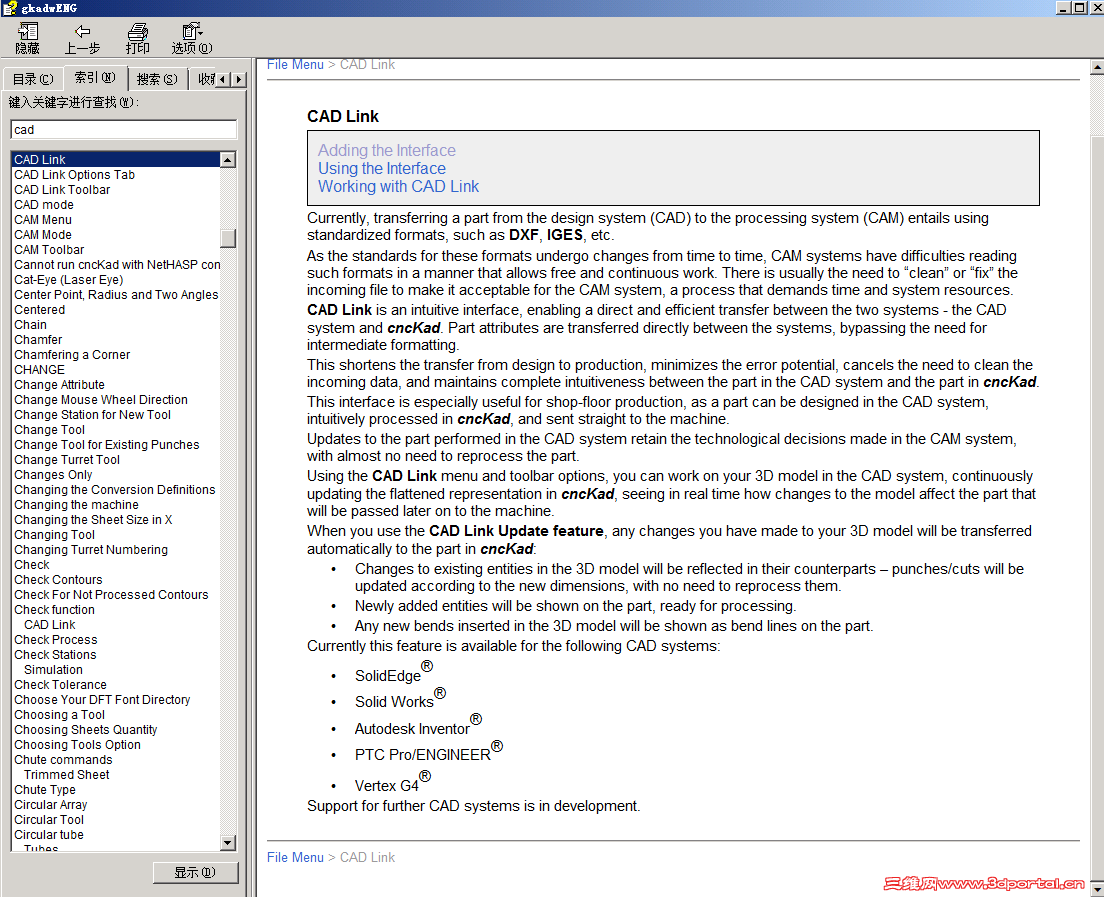This screenshot has height=897, width=1104.
Task: Click 'File Menu' breadcrumb link at top
Action: tap(295, 64)
